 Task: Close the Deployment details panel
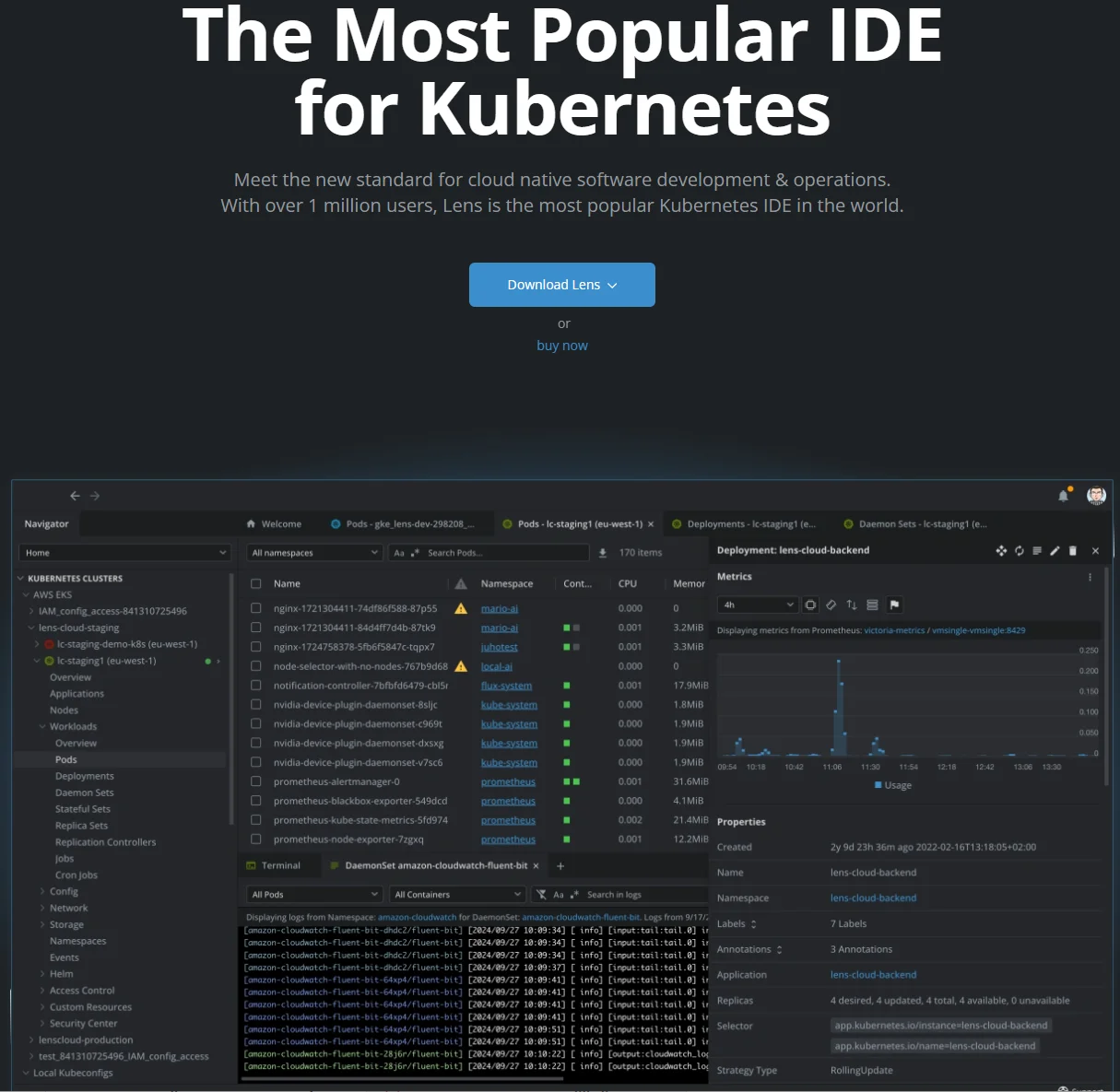pyautogui.click(x=1095, y=551)
